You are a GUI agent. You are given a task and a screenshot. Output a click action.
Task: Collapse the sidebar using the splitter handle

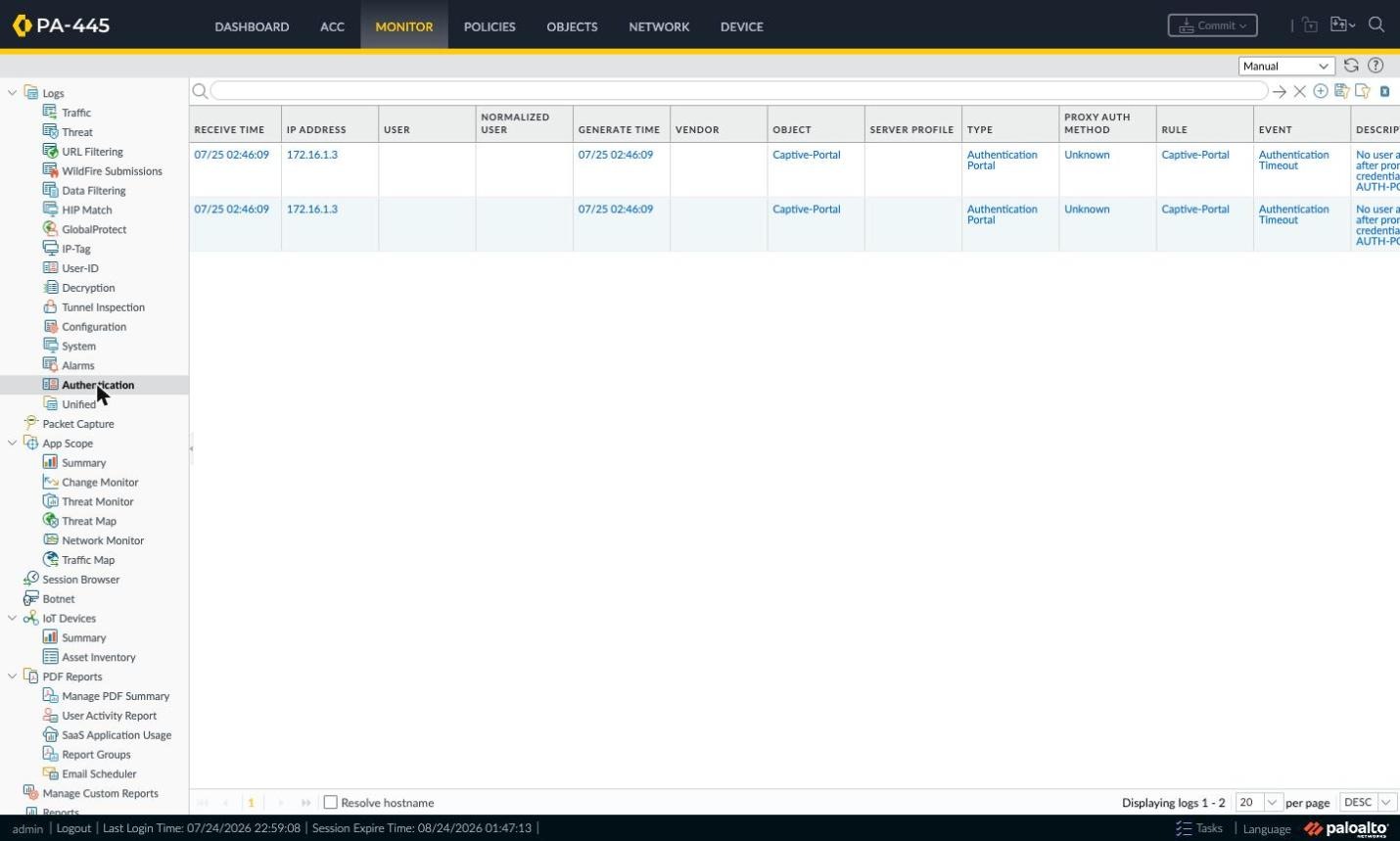191,448
